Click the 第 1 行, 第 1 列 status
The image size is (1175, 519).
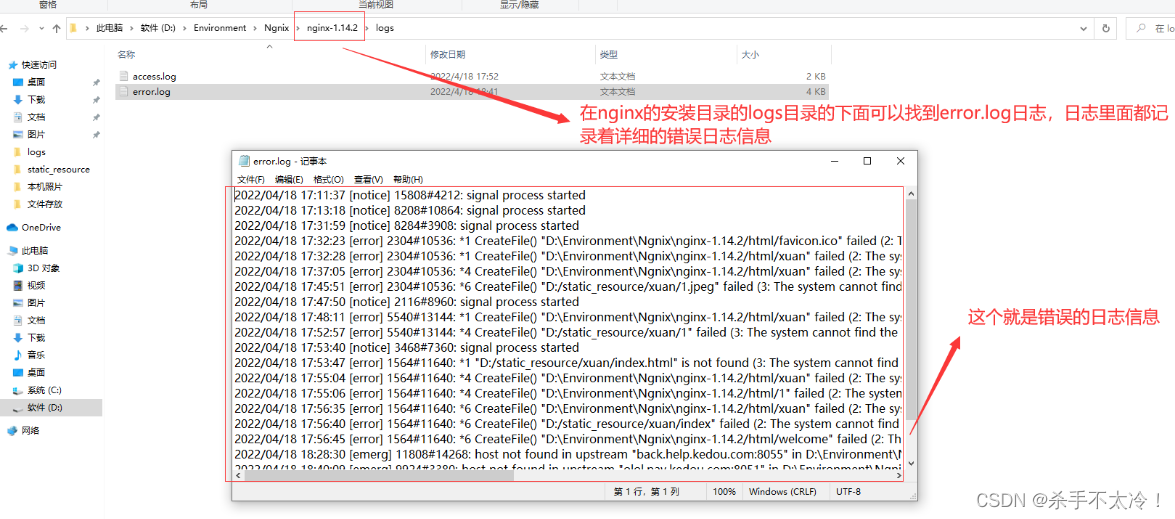646,492
